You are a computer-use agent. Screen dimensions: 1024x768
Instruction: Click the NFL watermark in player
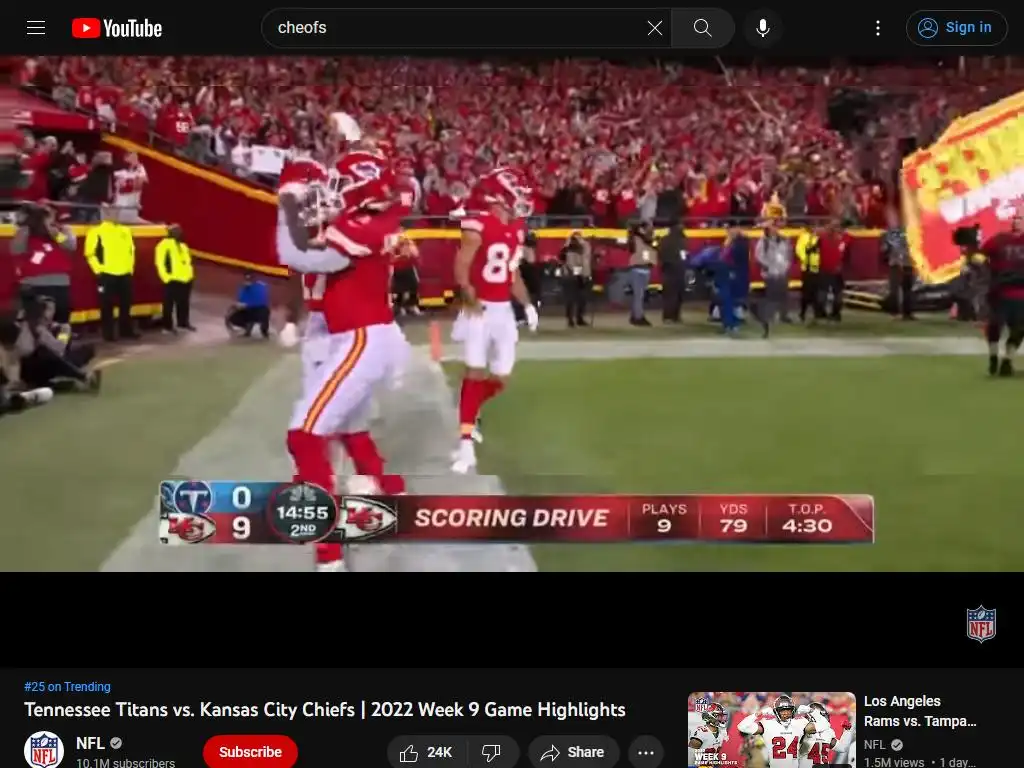click(981, 624)
